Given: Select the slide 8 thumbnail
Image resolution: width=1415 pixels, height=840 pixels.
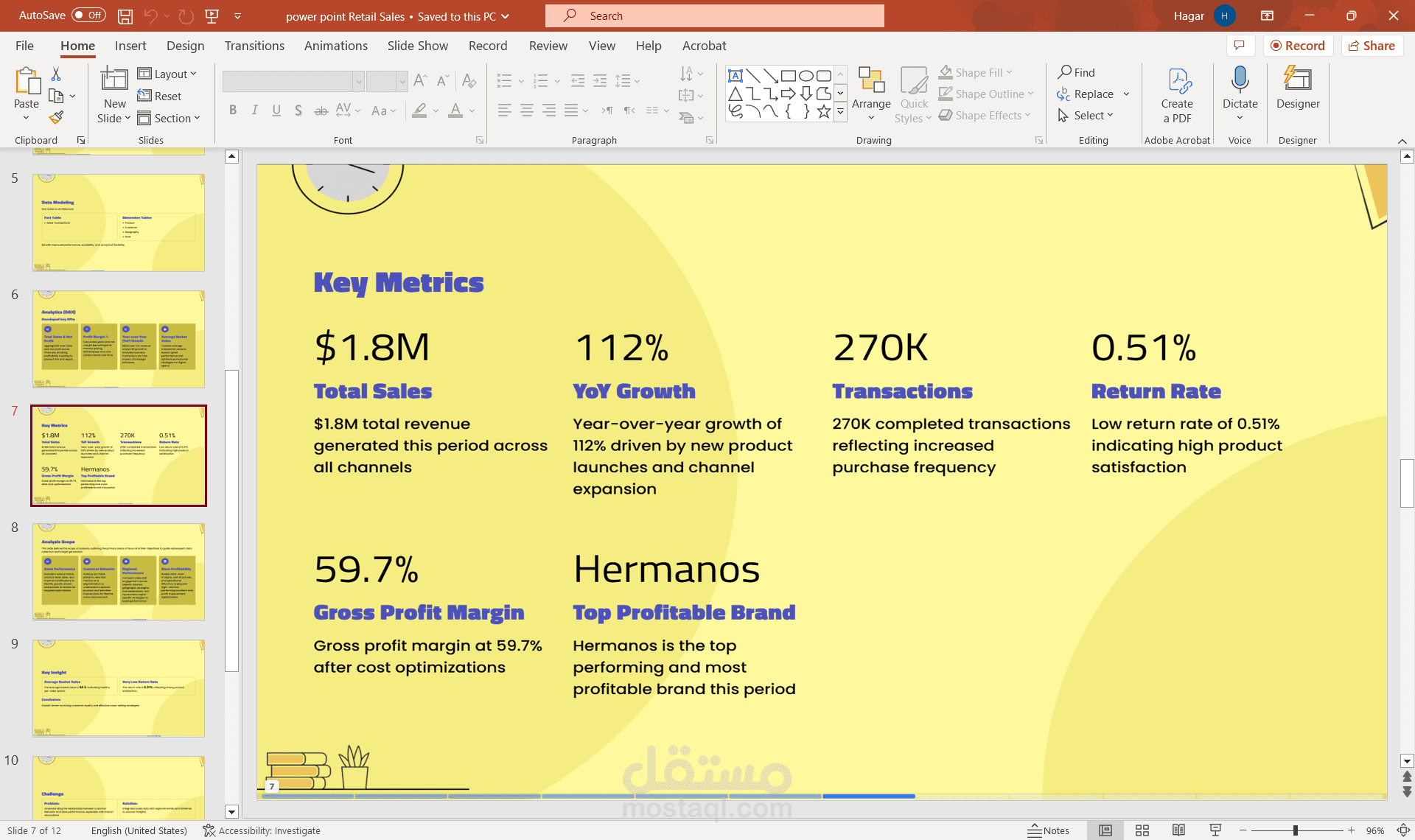Looking at the screenshot, I should (x=119, y=572).
